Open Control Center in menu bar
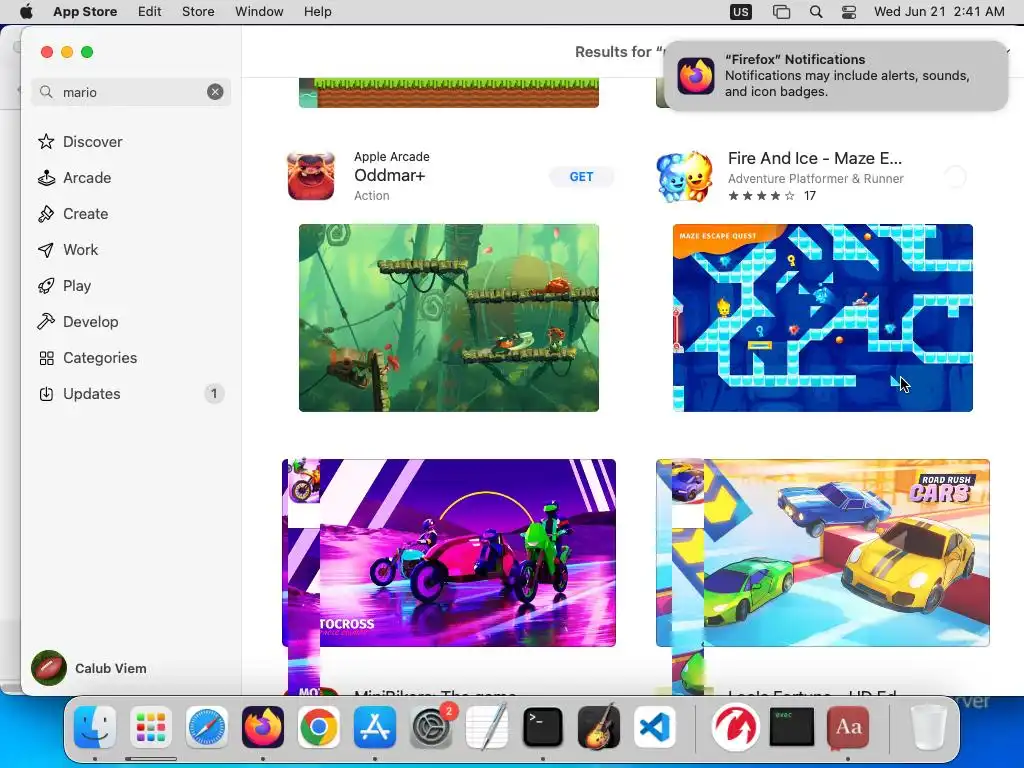 [849, 12]
